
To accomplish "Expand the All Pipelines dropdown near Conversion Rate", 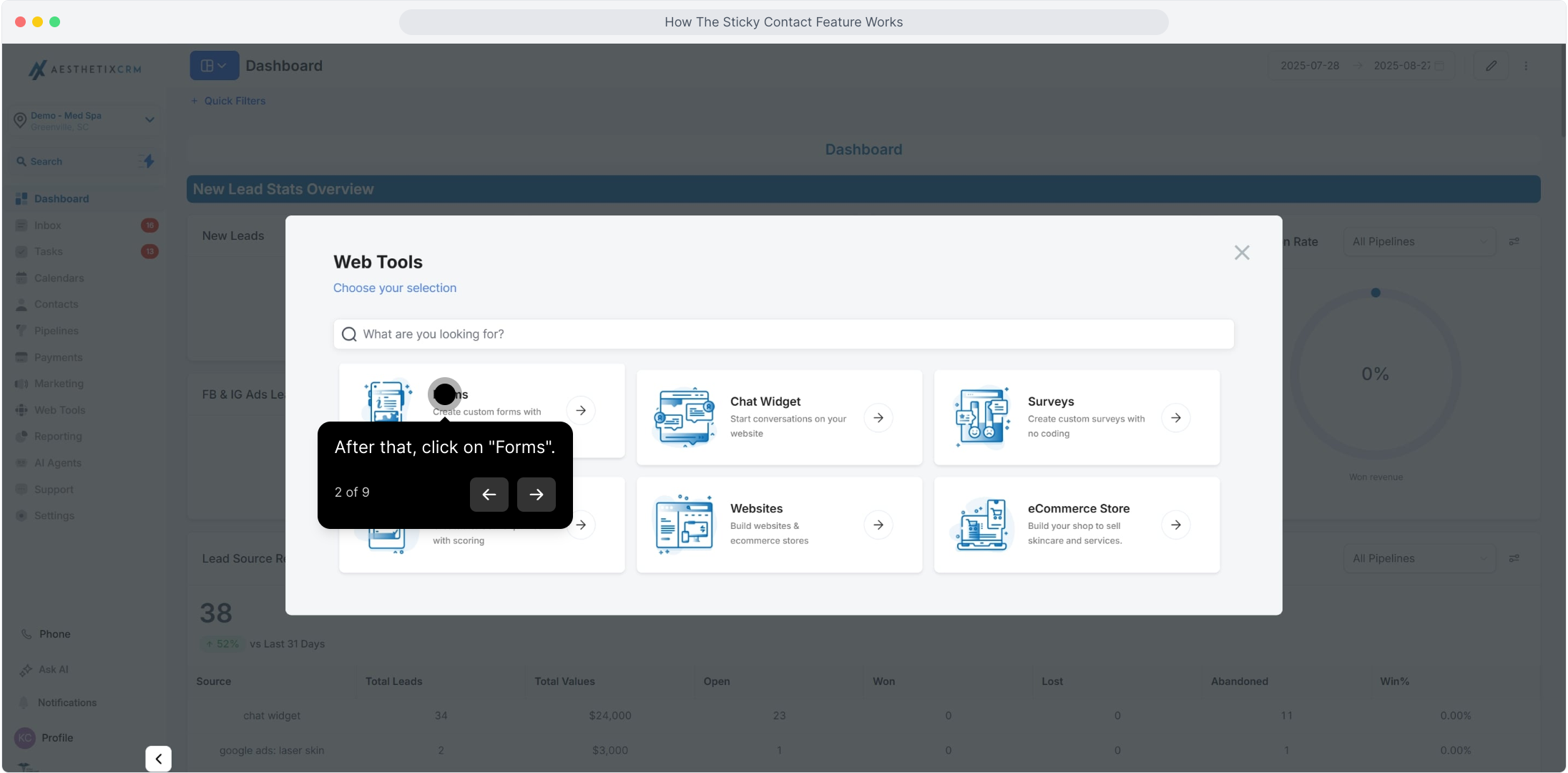I will point(1420,242).
